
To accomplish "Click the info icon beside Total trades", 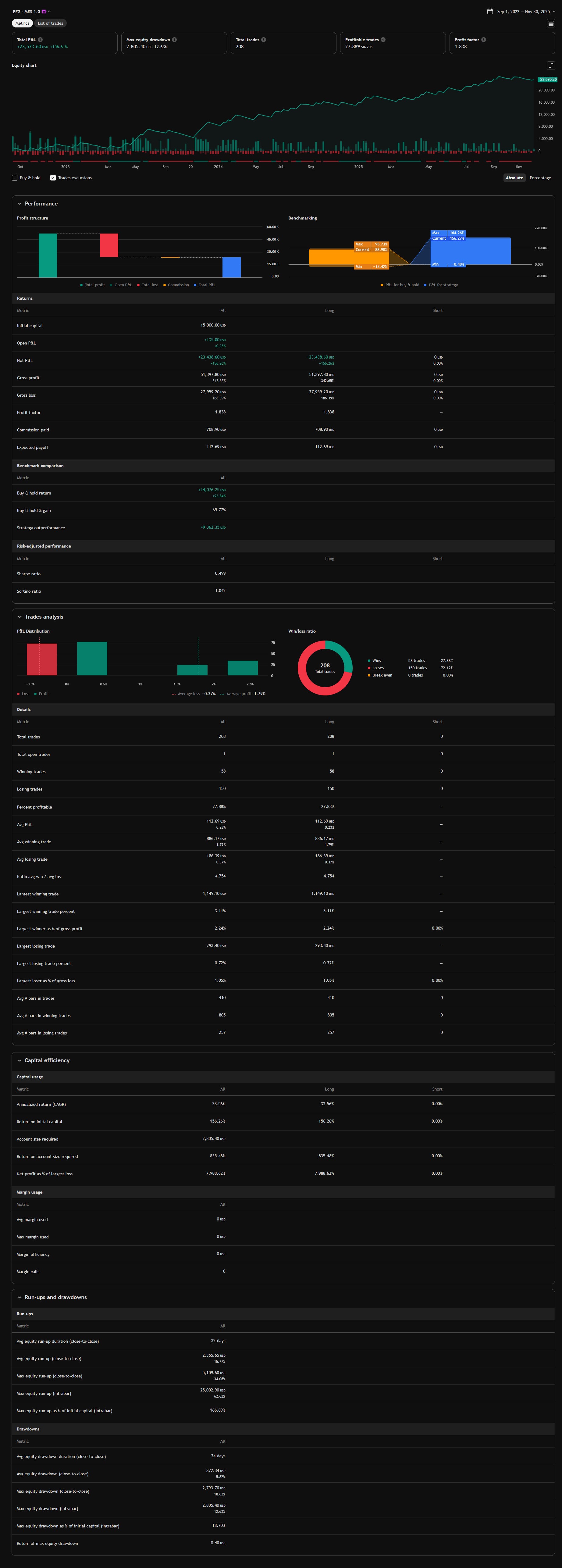I will point(263,40).
